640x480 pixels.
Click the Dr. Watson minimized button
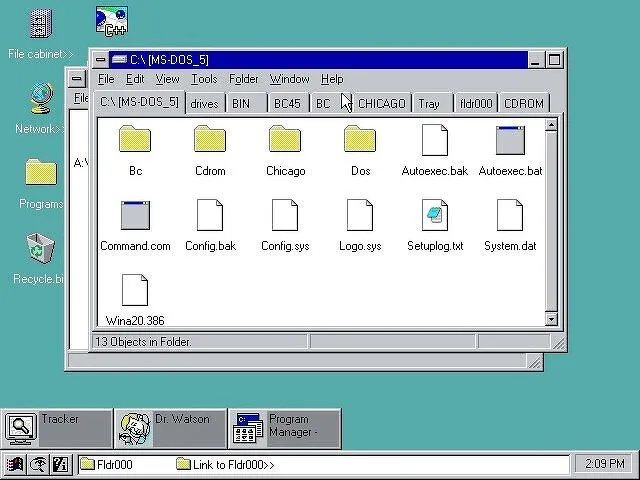tap(170, 428)
